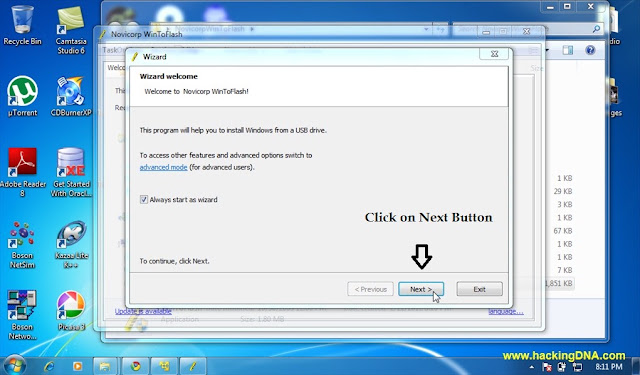
Task: Open the file explorer taskbar button
Action: tap(105, 366)
